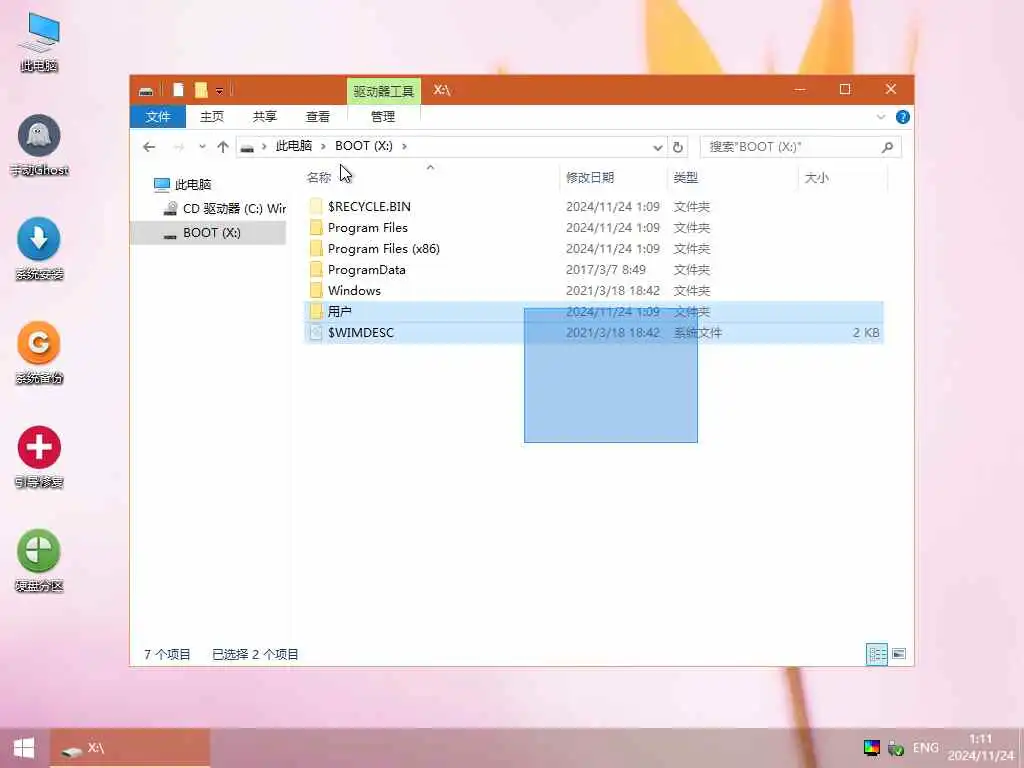Refresh the current folder view
1024x768 pixels.
[x=677, y=148]
